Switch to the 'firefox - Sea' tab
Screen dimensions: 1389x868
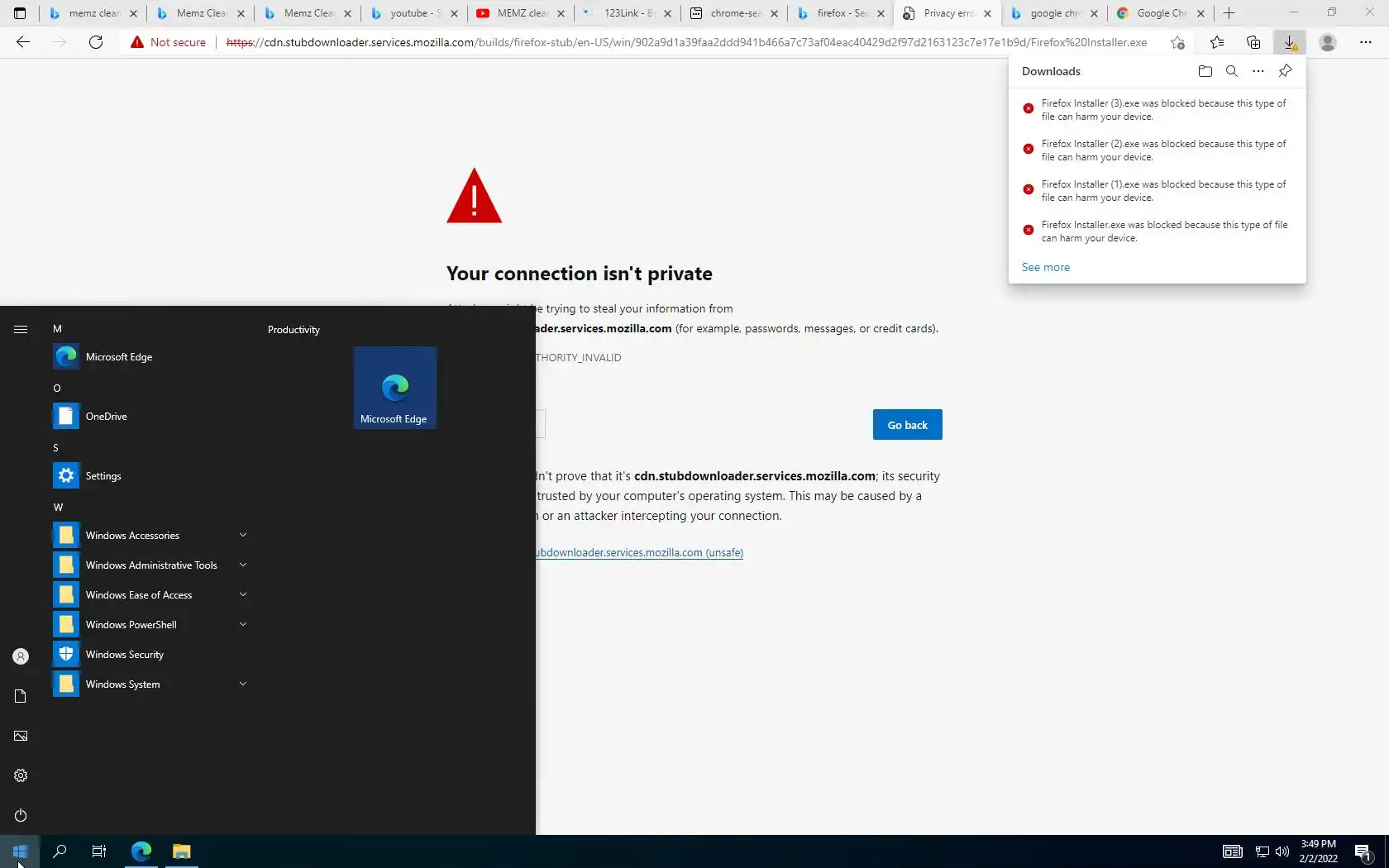tap(840, 13)
